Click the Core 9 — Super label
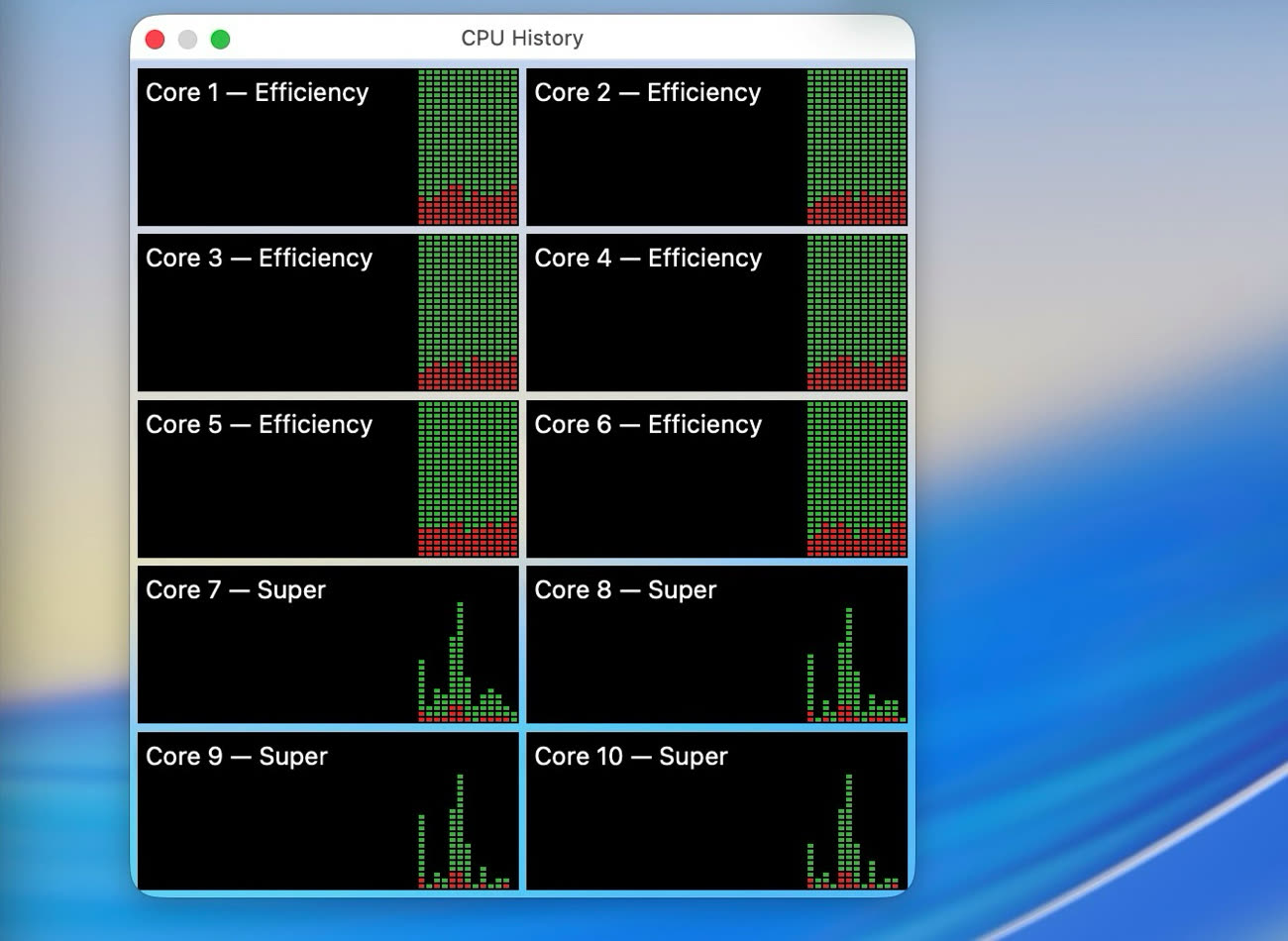The image size is (1288, 941). pyautogui.click(x=236, y=757)
